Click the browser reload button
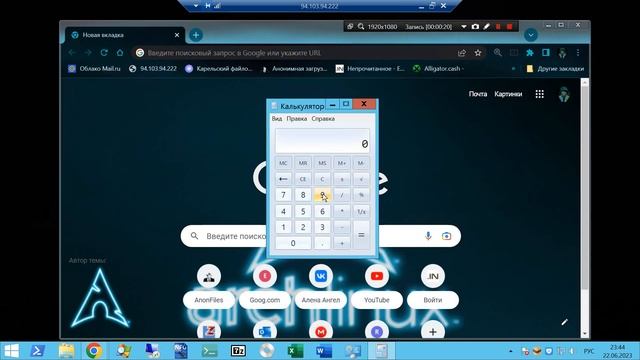This screenshot has height=360, width=640. pyautogui.click(x=104, y=53)
